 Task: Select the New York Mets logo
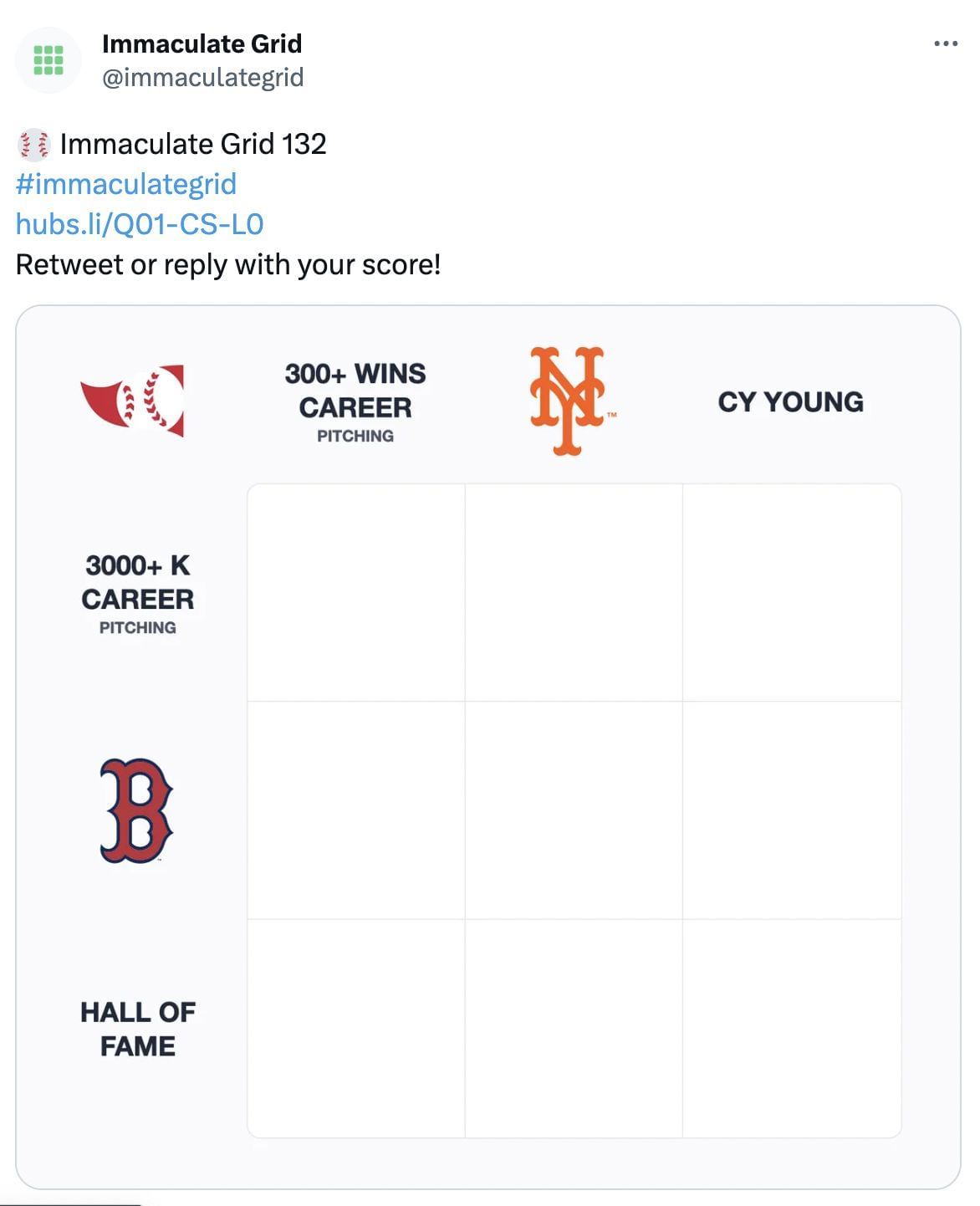tap(569, 401)
